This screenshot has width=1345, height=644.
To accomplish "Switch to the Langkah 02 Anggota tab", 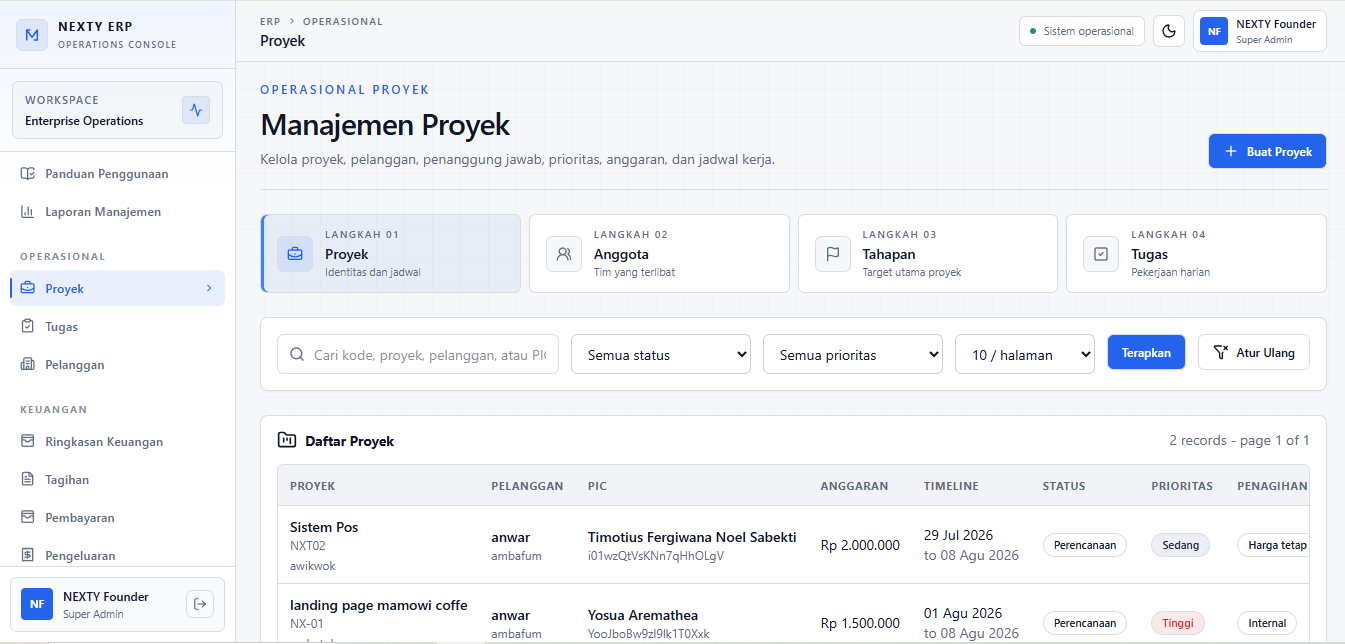I will pyautogui.click(x=659, y=254).
